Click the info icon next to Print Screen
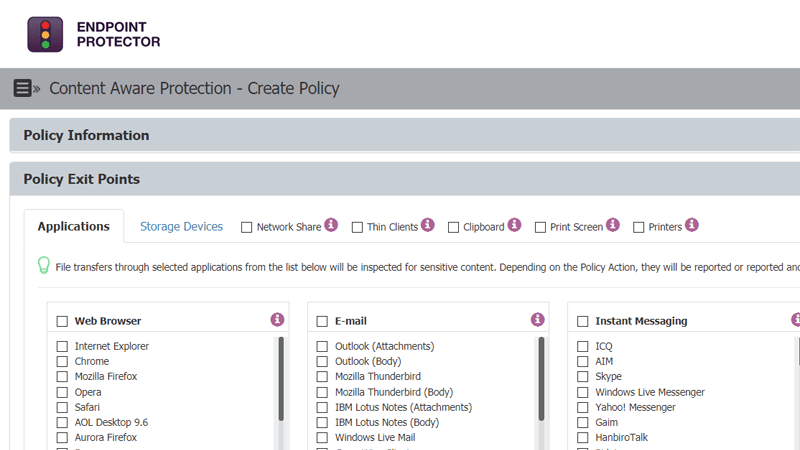The width and height of the screenshot is (800, 450). (x=613, y=224)
